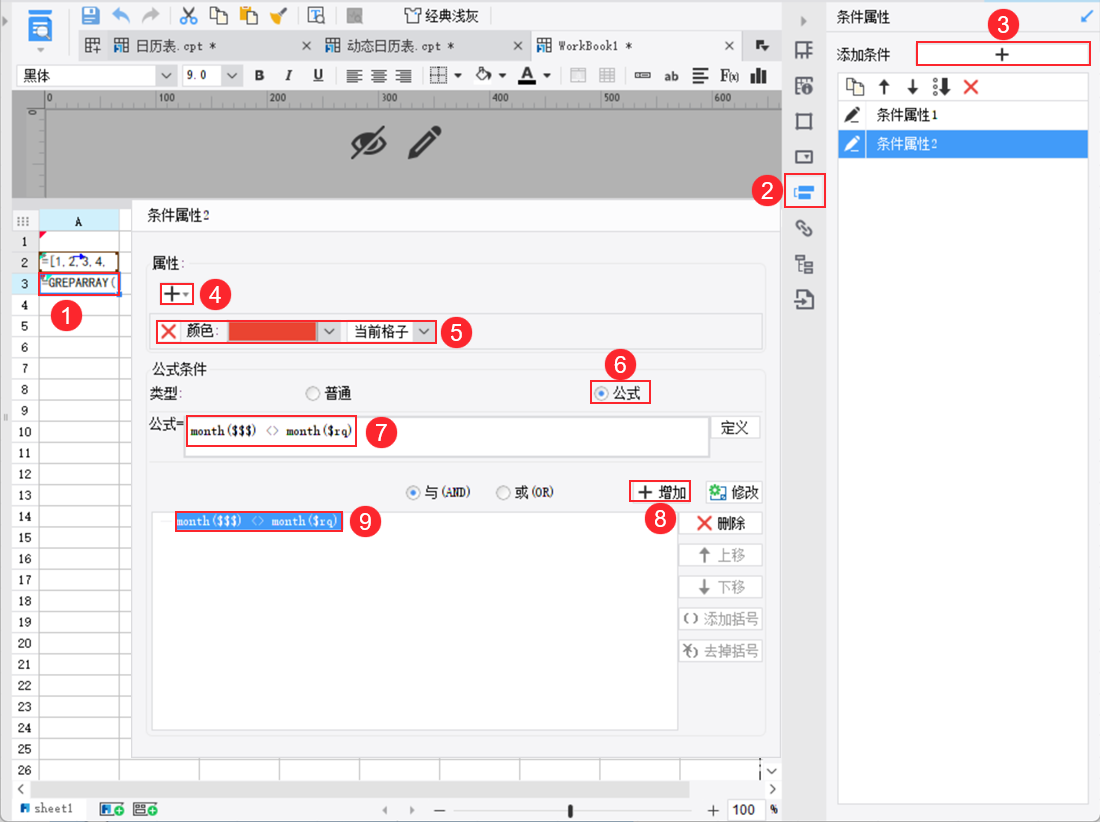Open the Condition Attributes sidebar panel icon
The image size is (1100, 822).
[x=805, y=191]
